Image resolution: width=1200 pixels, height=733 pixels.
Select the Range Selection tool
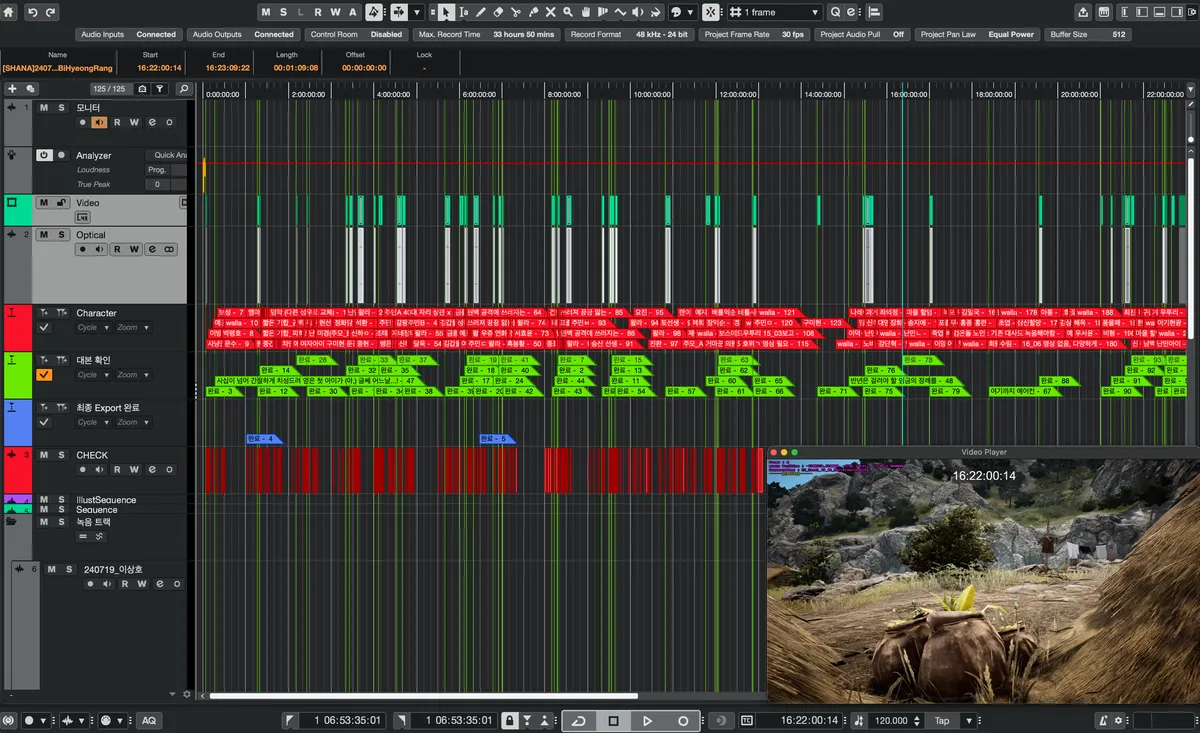pyautogui.click(x=464, y=12)
